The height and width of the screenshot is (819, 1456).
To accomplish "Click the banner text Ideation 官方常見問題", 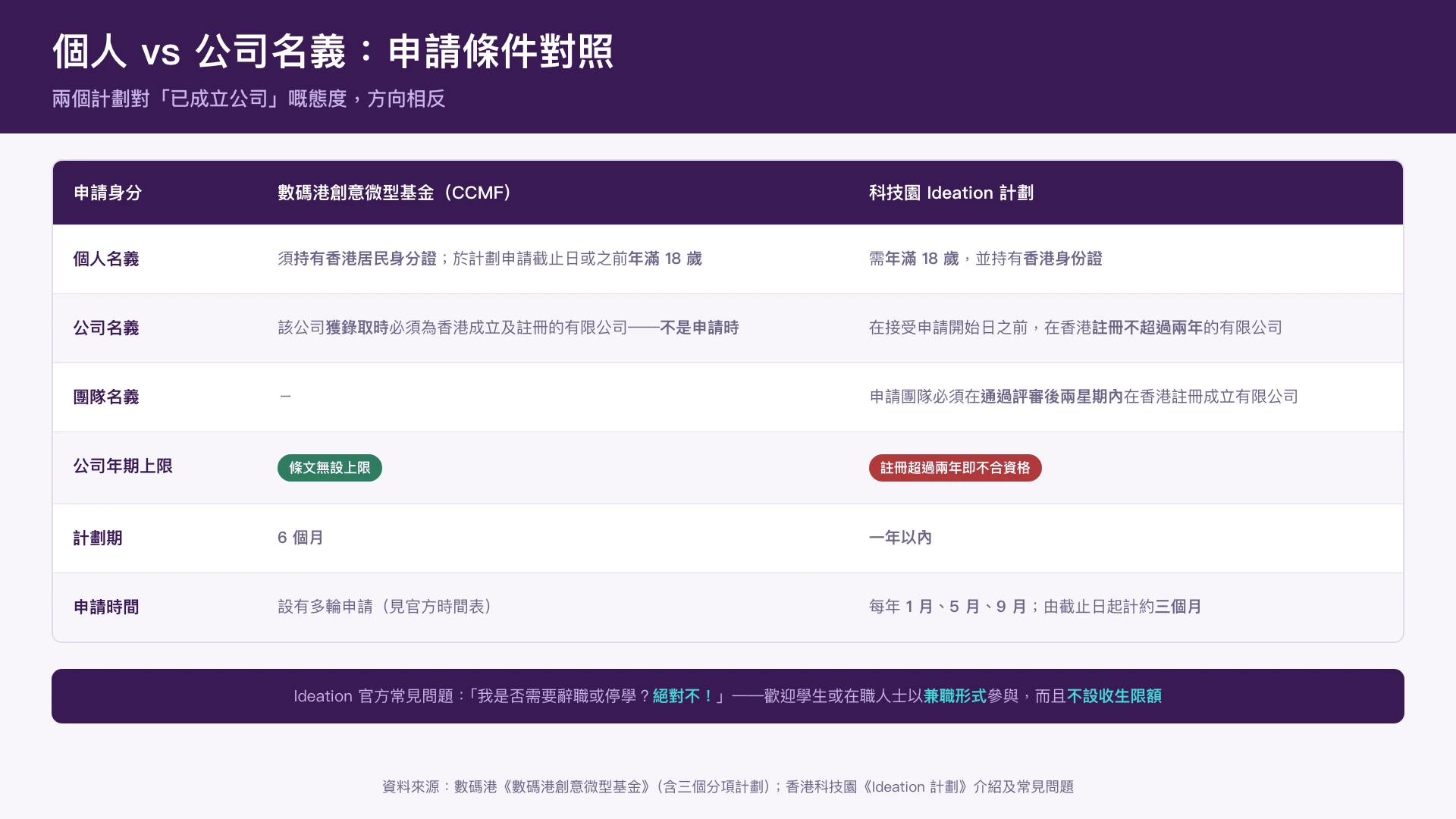I will coord(373,696).
